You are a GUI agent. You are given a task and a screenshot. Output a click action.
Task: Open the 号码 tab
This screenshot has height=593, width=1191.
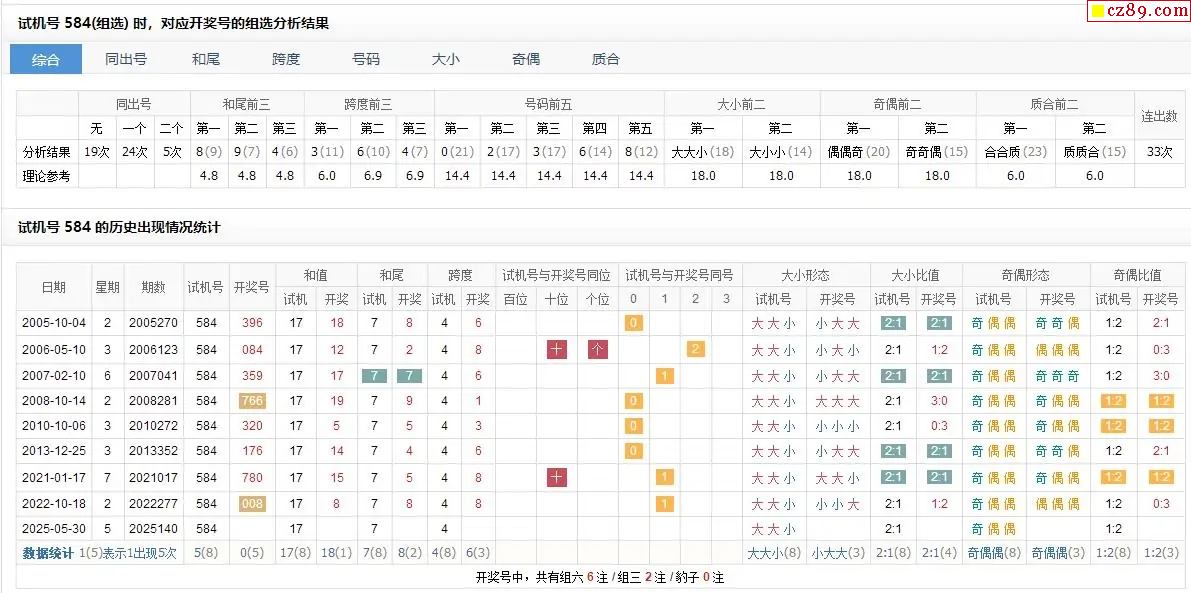[x=366, y=59]
